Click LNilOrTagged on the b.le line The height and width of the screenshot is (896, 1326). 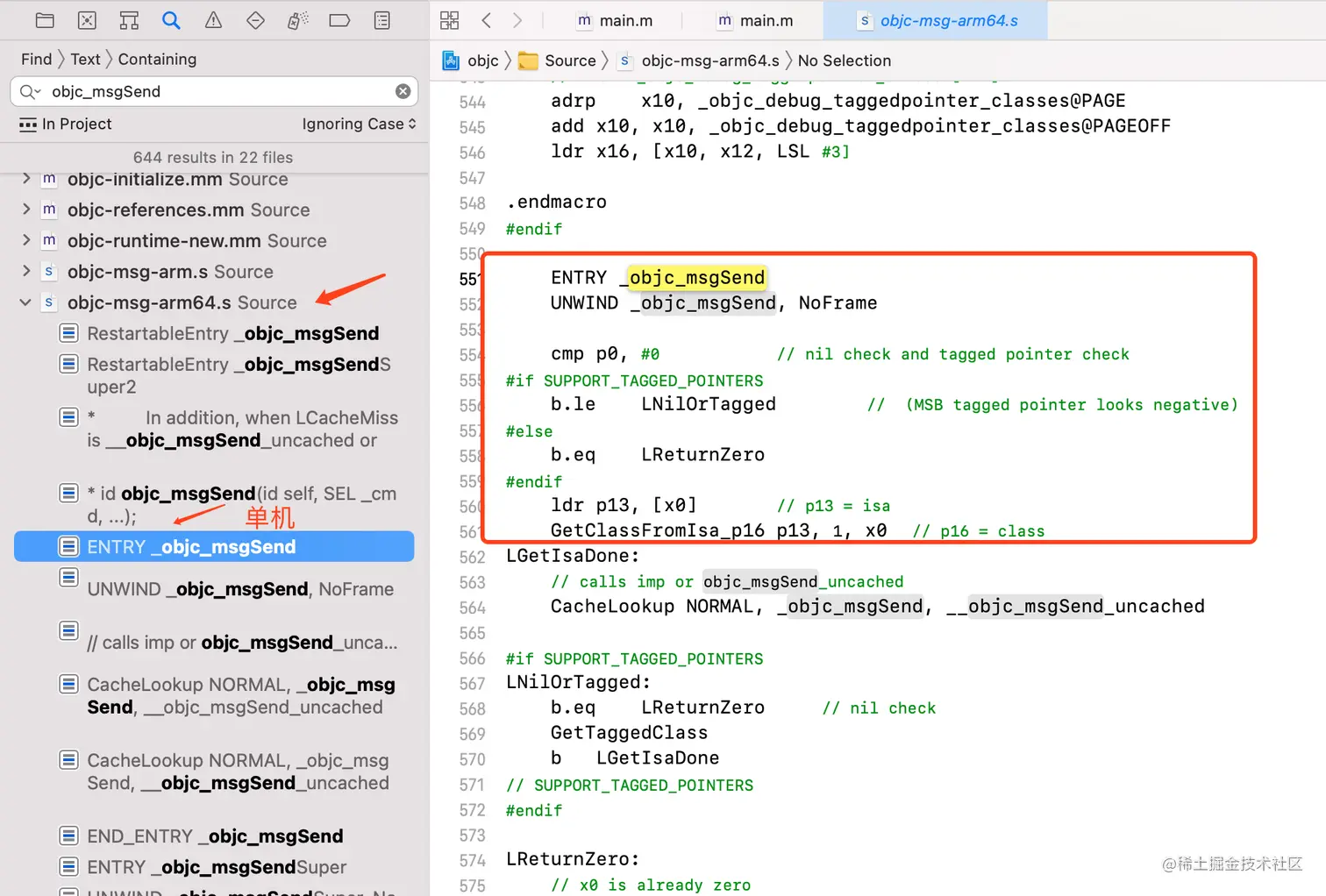click(709, 404)
